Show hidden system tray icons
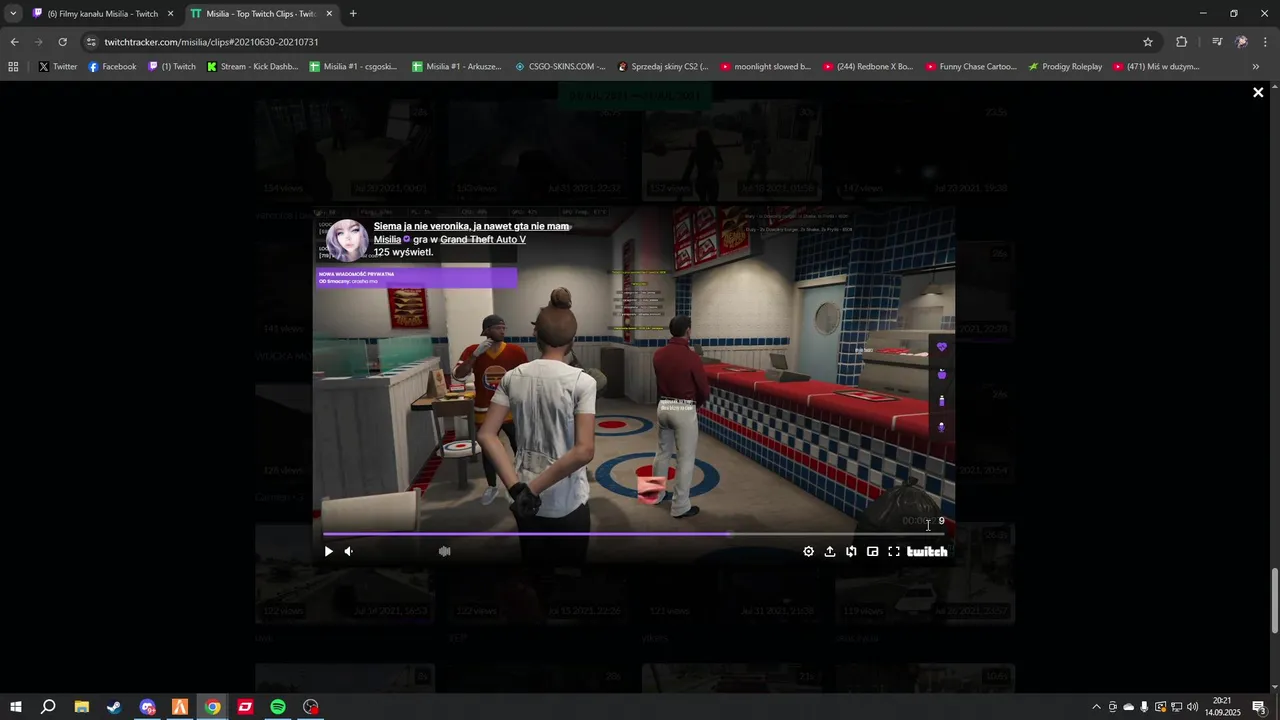Viewport: 1280px width, 720px height. click(1096, 707)
